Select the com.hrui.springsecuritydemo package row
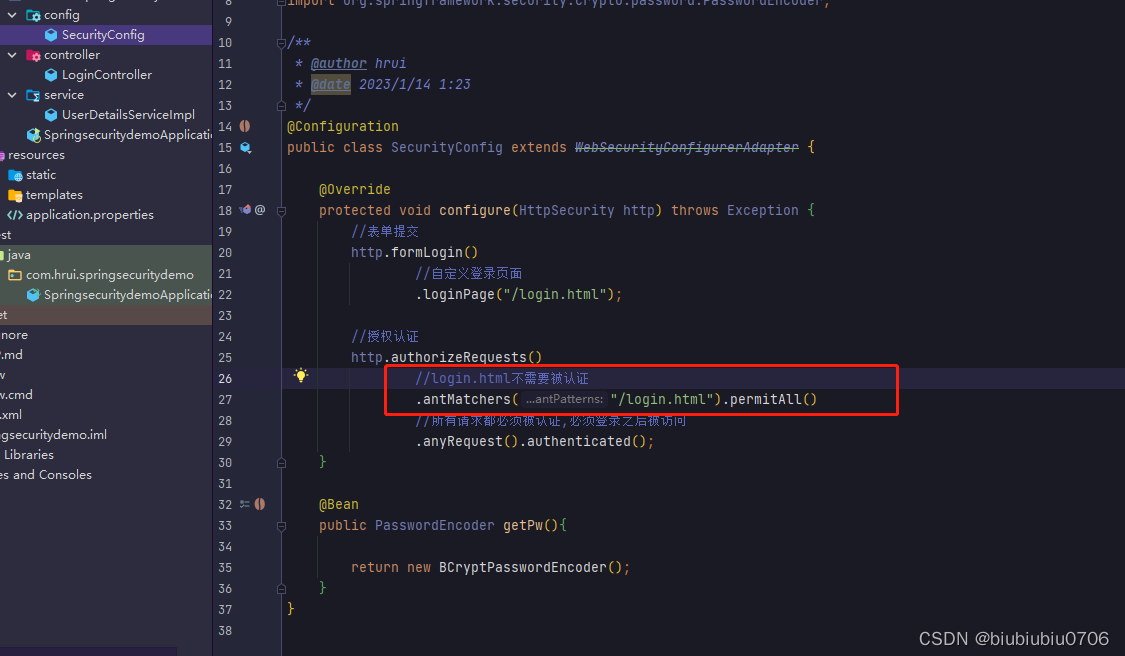 click(x=106, y=275)
